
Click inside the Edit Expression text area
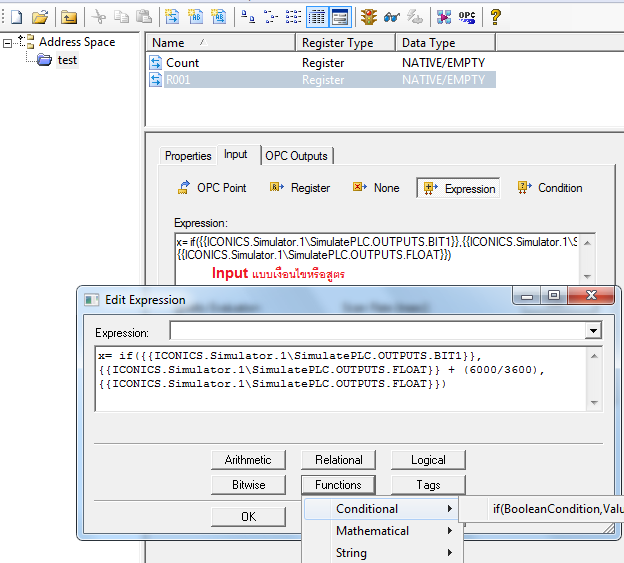pos(341,379)
